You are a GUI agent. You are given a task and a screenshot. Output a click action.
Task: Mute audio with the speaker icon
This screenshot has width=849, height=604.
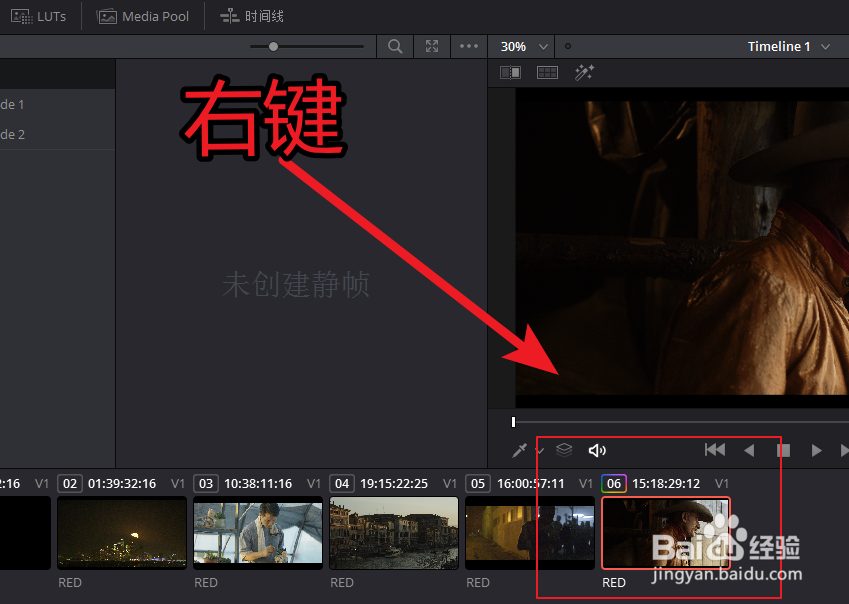pyautogui.click(x=597, y=450)
